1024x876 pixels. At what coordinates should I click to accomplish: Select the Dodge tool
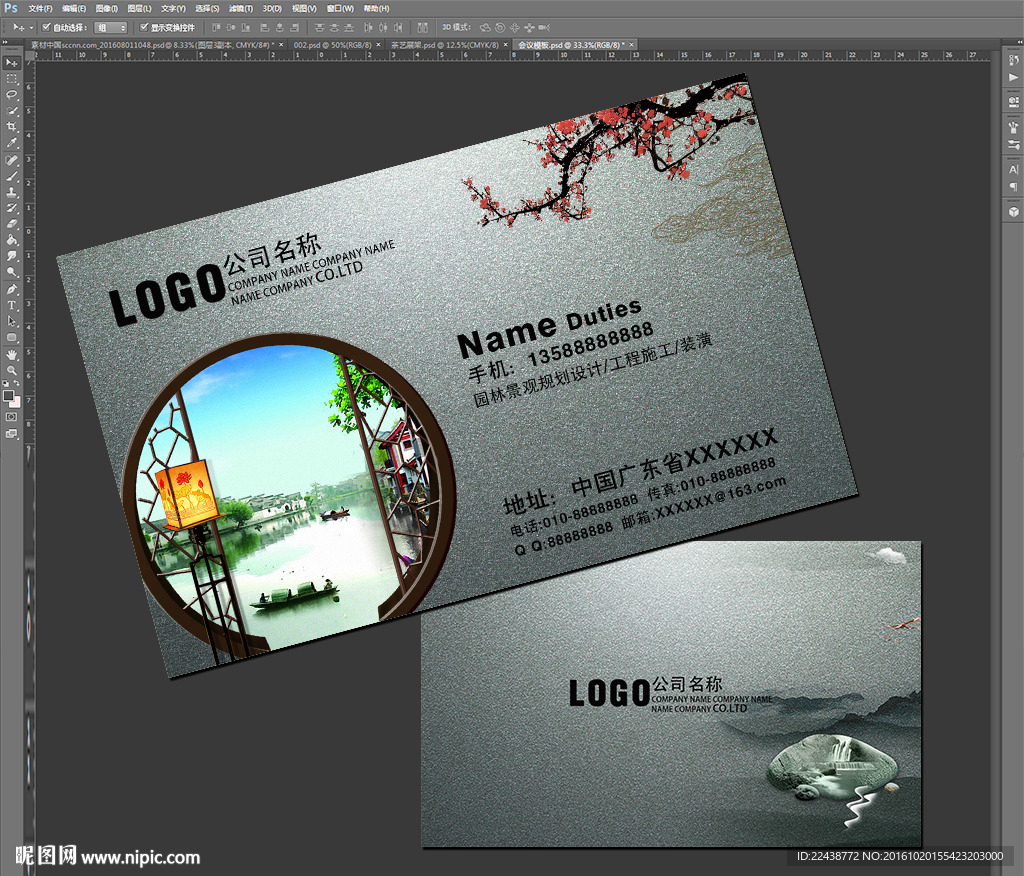(x=11, y=272)
